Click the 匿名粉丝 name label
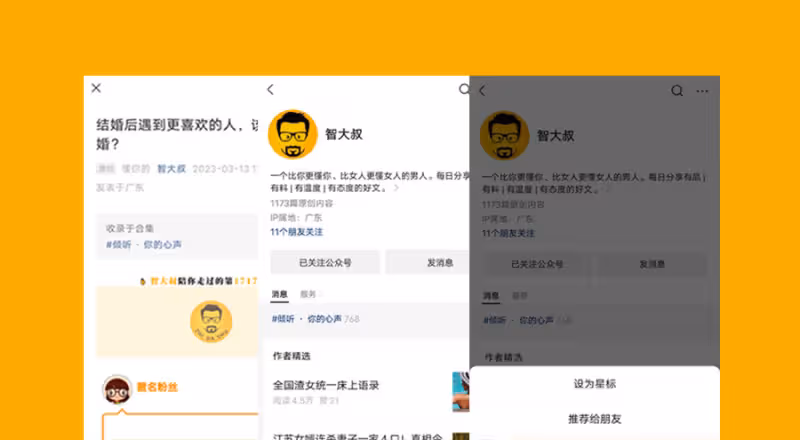The image size is (800, 440). 157,387
